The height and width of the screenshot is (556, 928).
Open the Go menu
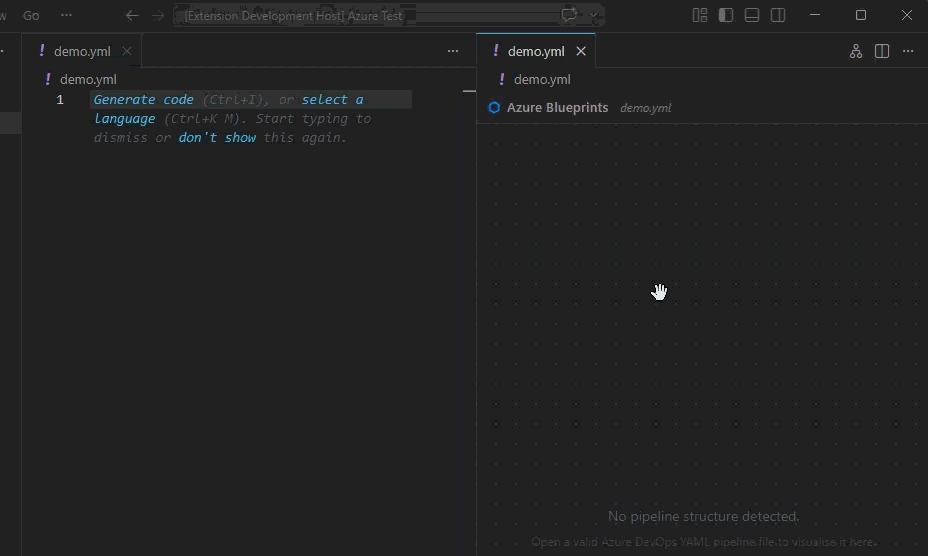coord(31,15)
